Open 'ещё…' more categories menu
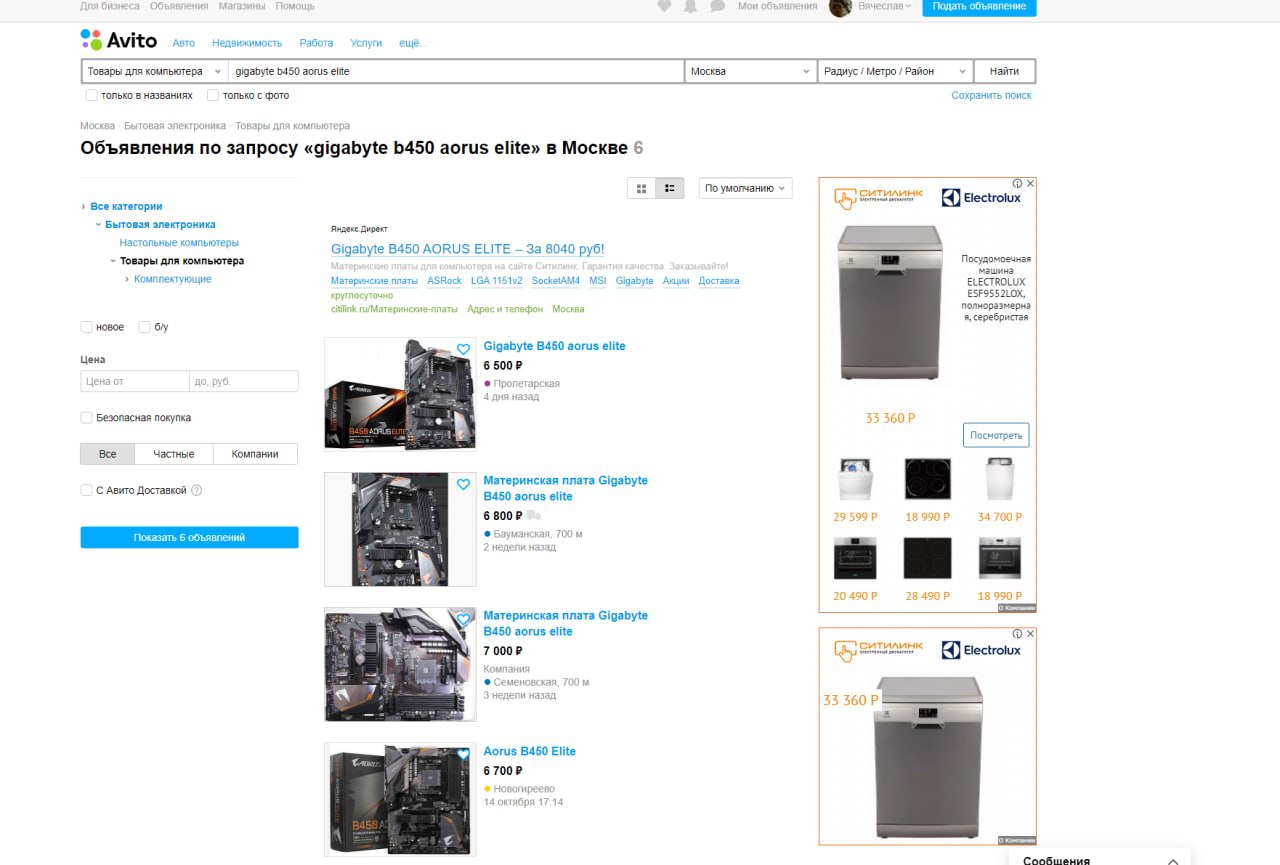The height and width of the screenshot is (865, 1280). 413,43
